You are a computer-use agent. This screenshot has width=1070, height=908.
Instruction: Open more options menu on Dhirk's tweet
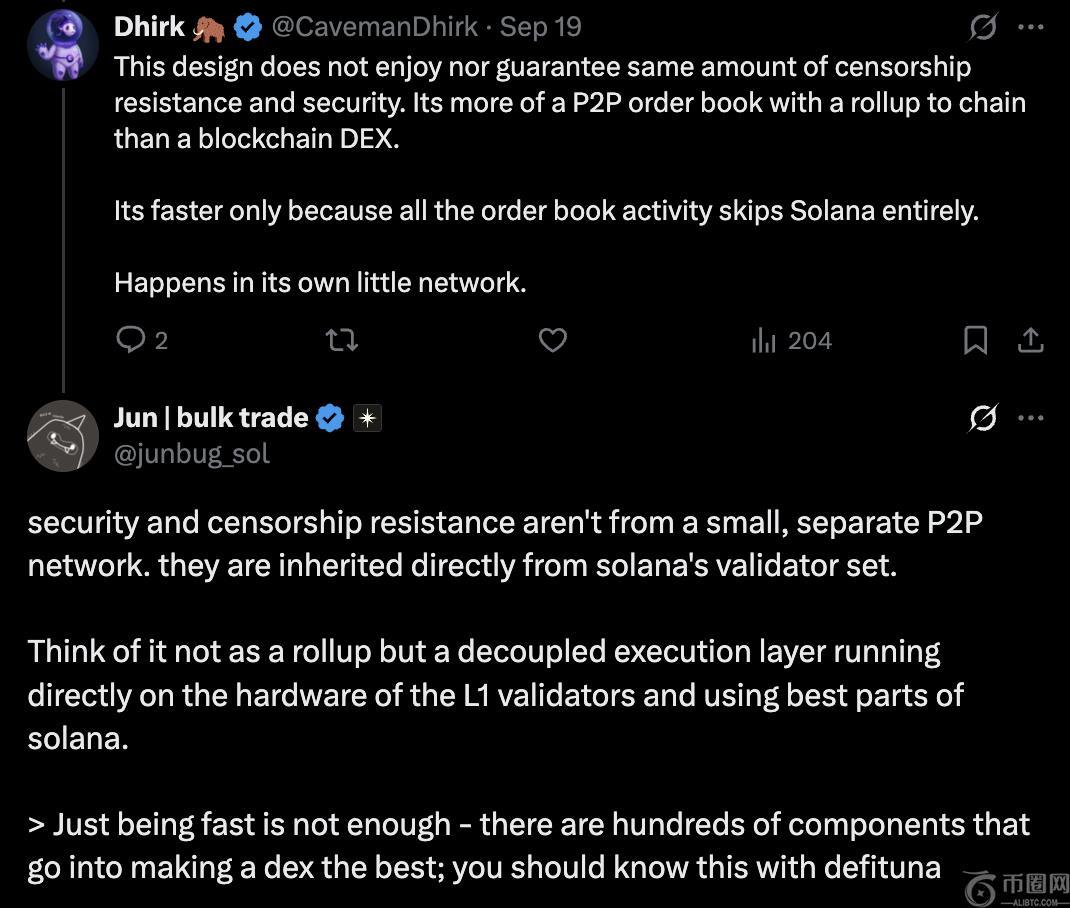(1030, 27)
